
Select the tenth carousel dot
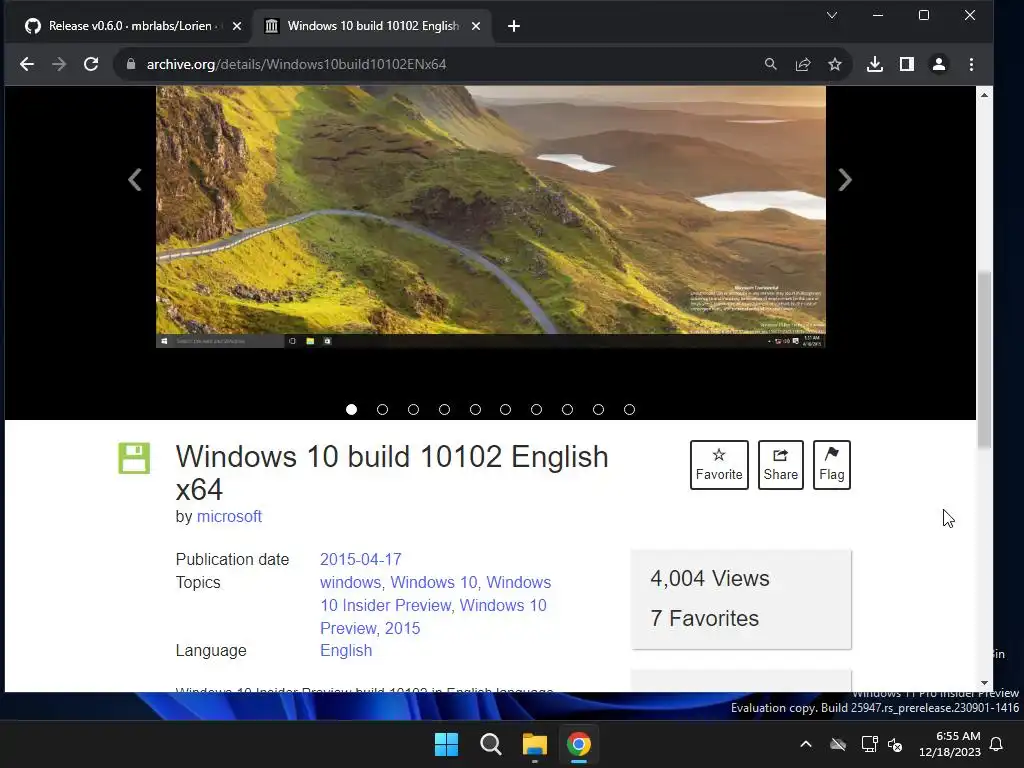point(630,409)
